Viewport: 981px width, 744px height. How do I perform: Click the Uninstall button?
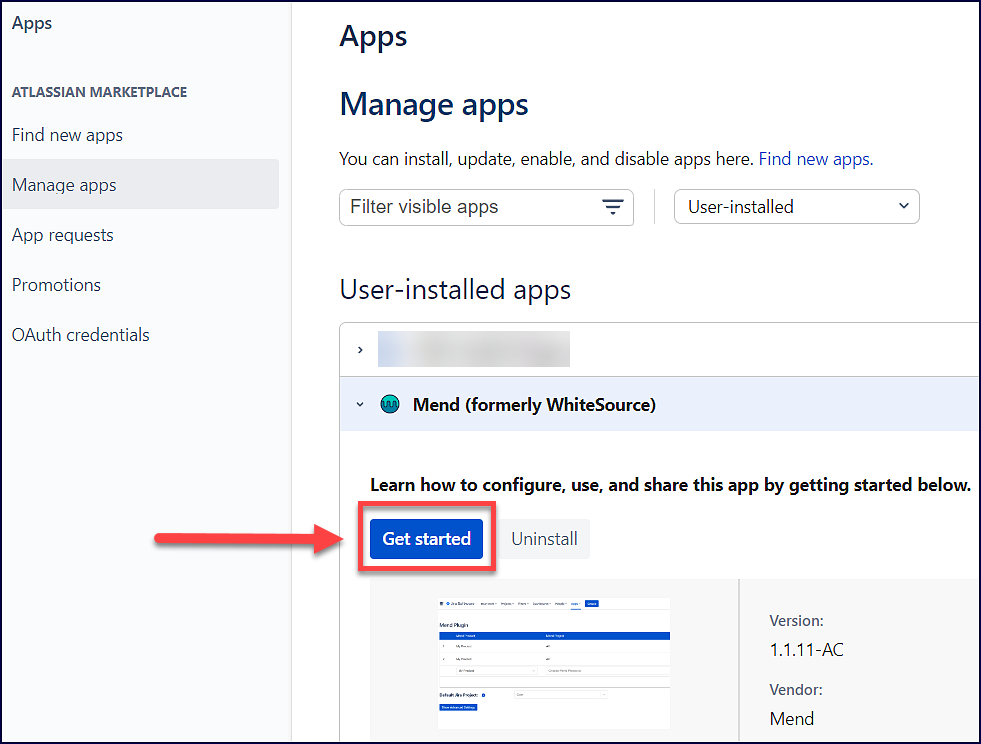pos(544,539)
